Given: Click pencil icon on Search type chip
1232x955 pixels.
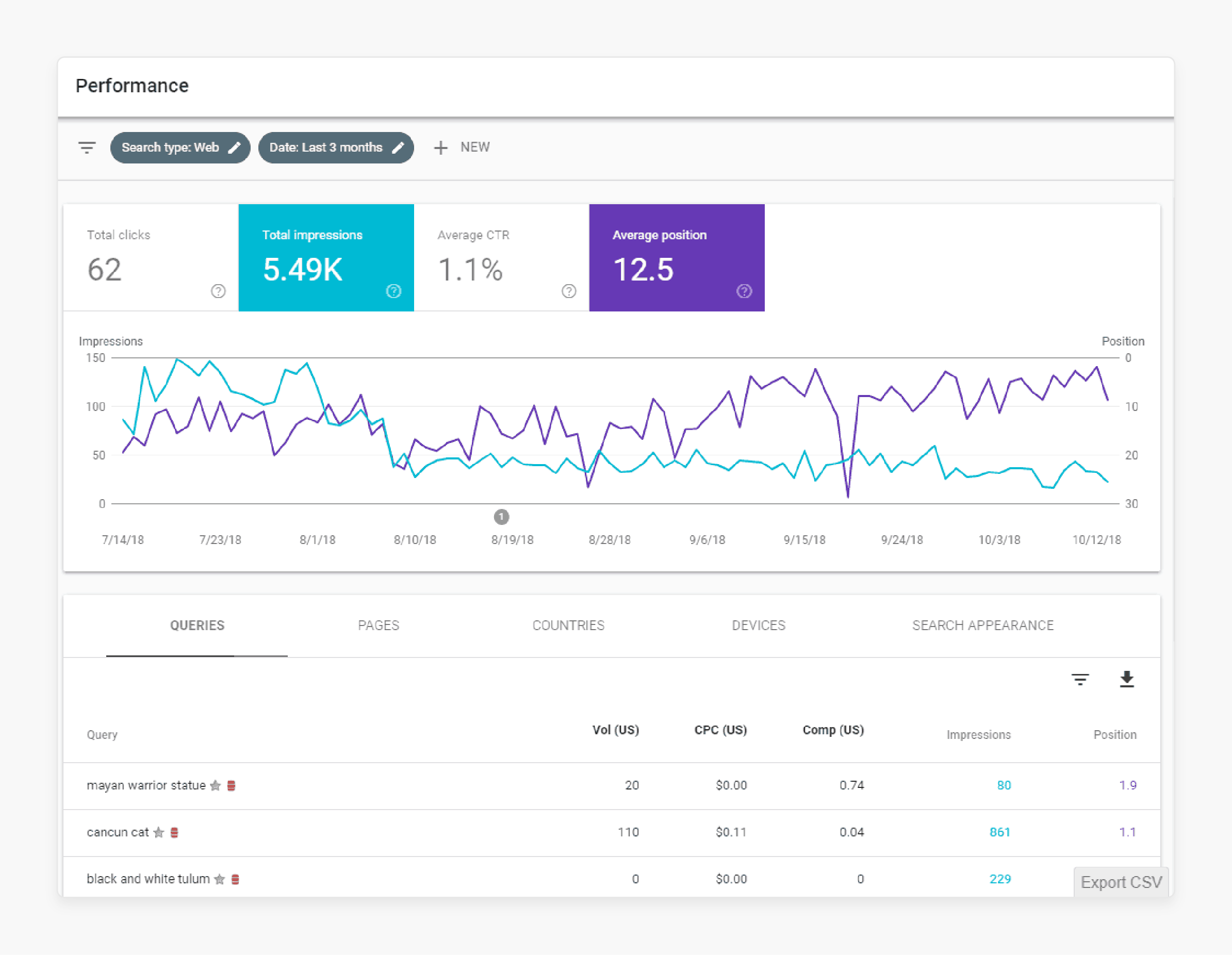Looking at the screenshot, I should pos(234,148).
